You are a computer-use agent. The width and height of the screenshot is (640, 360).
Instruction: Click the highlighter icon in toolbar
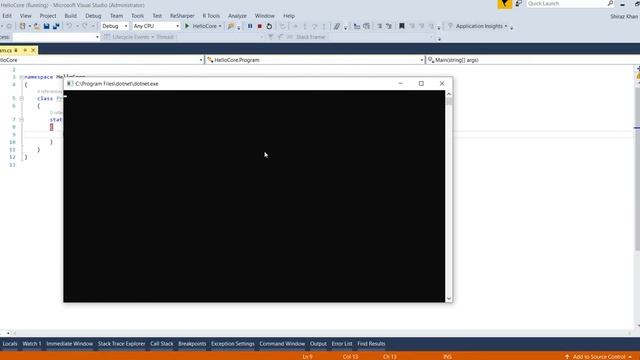[x=336, y=26]
